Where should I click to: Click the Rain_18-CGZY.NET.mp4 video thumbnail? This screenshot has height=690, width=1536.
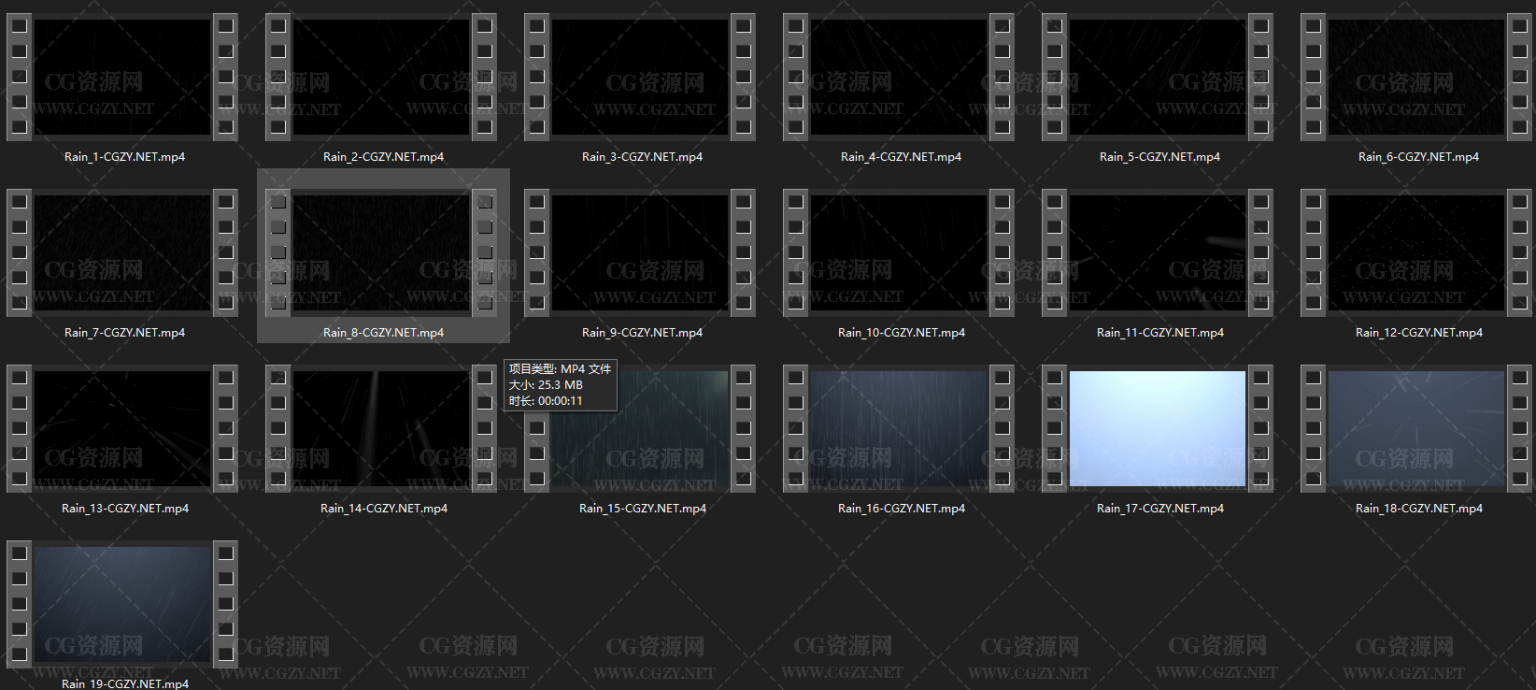coord(1416,429)
